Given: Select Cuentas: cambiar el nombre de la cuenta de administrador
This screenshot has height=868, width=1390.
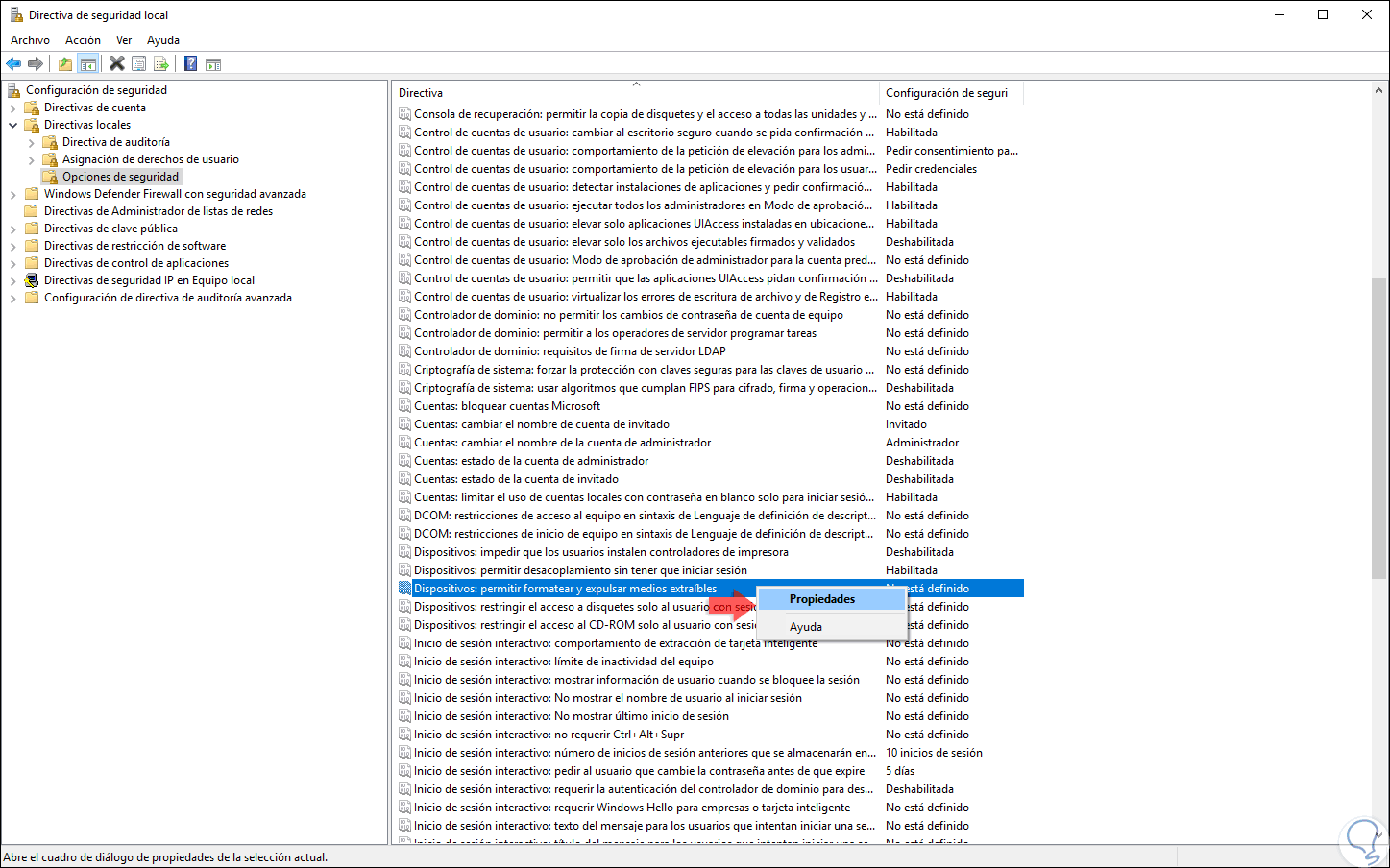Looking at the screenshot, I should tap(563, 443).
